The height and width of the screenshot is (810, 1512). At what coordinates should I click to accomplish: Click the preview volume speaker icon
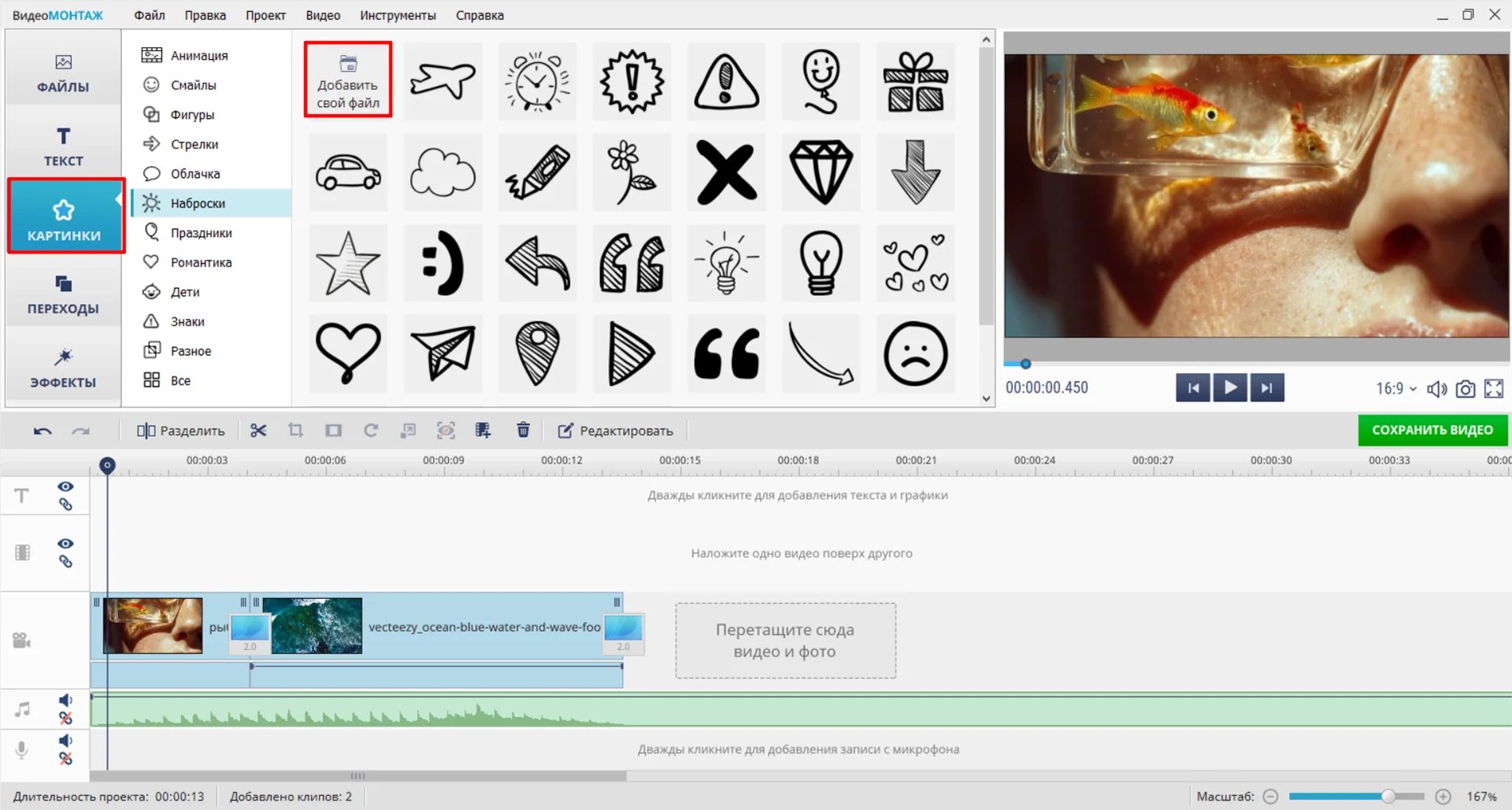coord(1436,389)
